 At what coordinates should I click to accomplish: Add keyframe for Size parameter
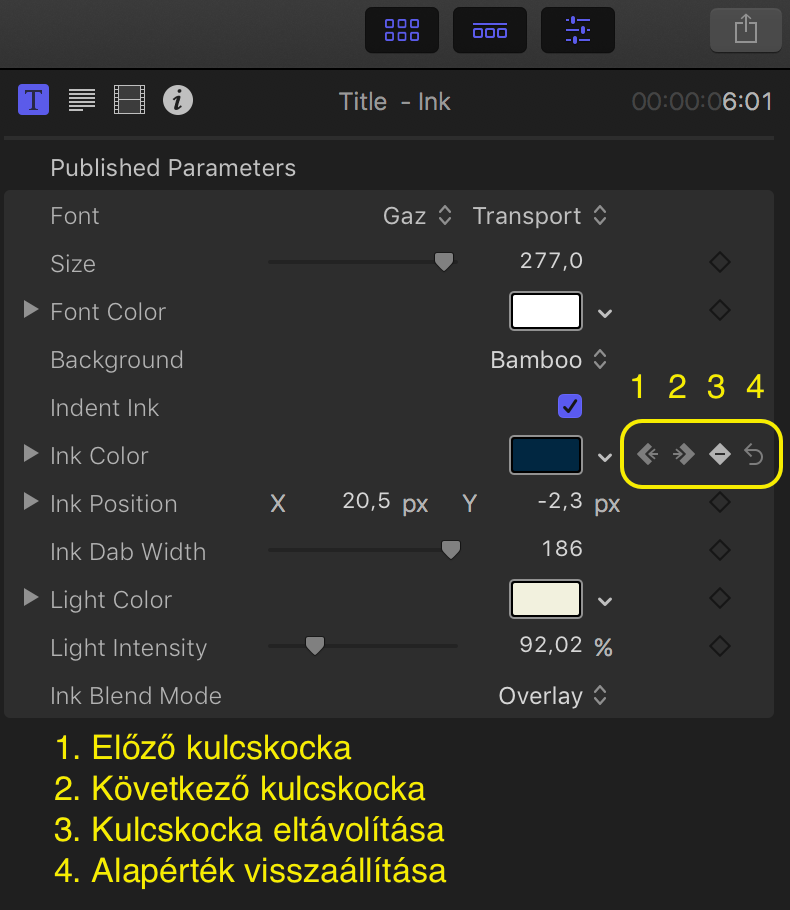pyautogui.click(x=719, y=263)
